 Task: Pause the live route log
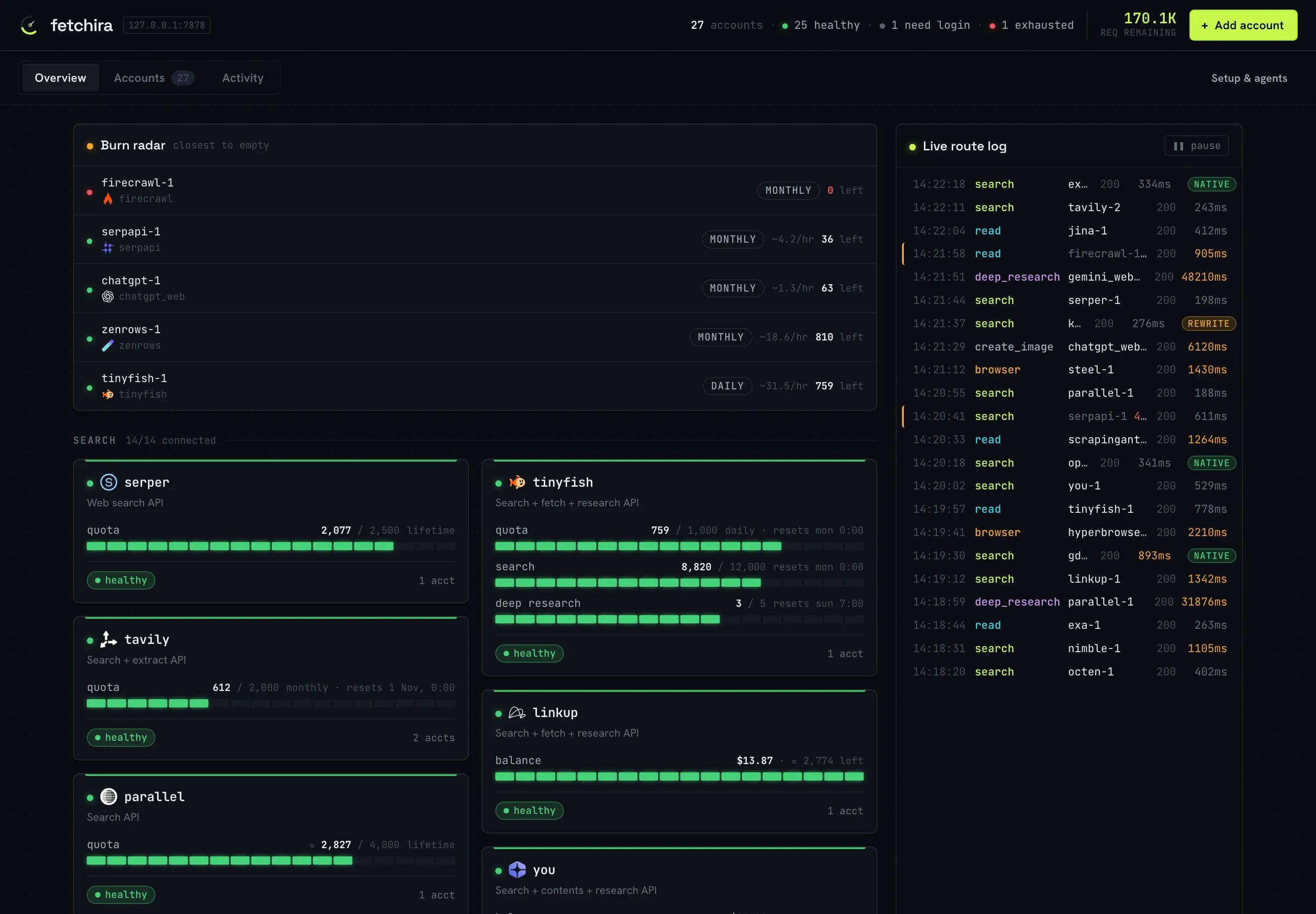1196,146
